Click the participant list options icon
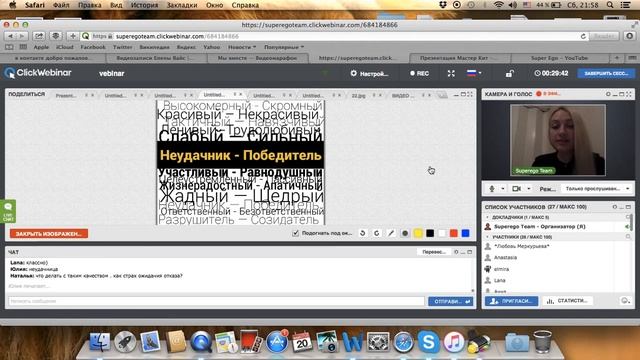Screen dimensions: 640x360 [625, 301]
